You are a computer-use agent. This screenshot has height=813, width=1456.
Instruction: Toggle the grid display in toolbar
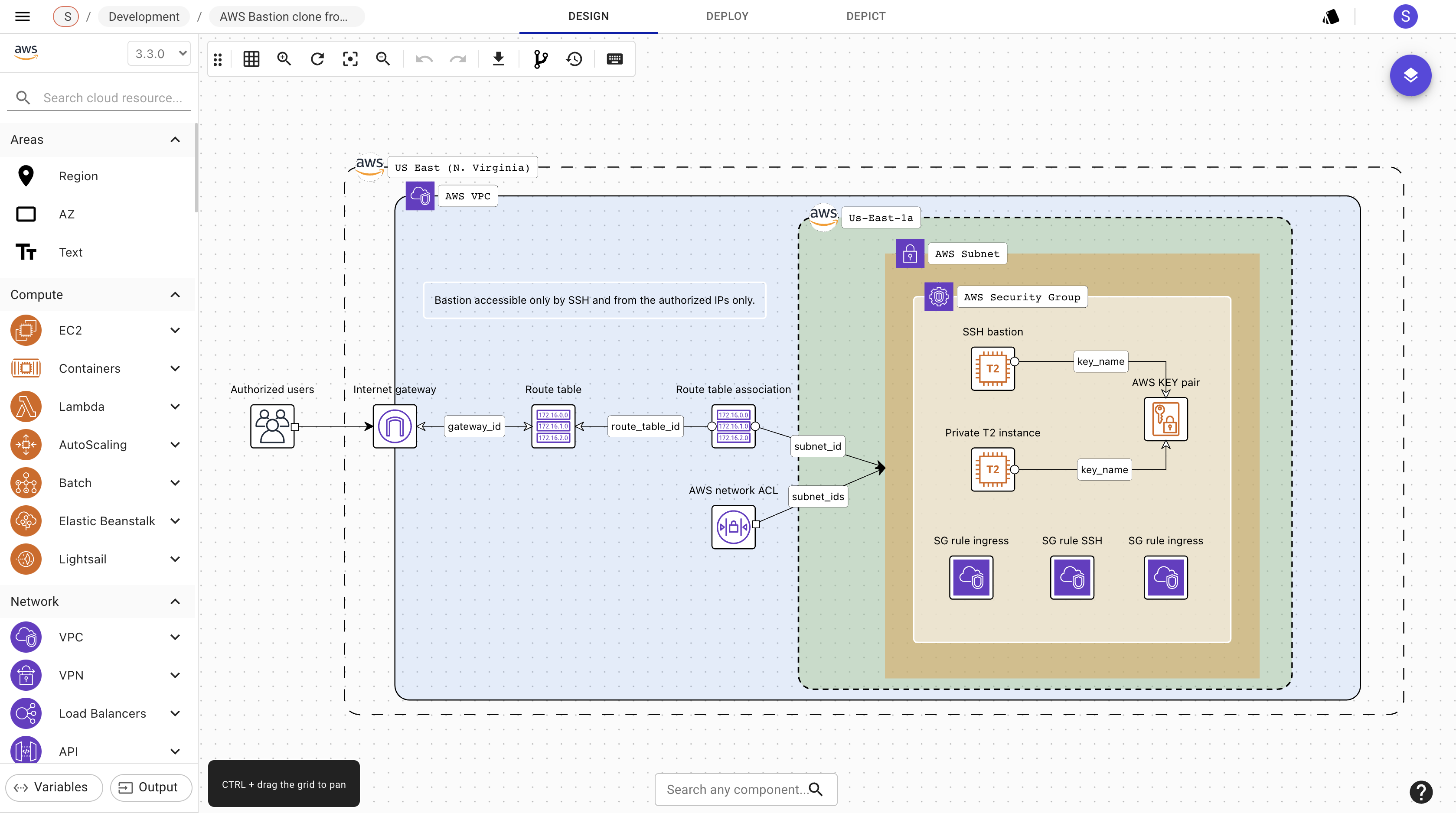pos(251,58)
